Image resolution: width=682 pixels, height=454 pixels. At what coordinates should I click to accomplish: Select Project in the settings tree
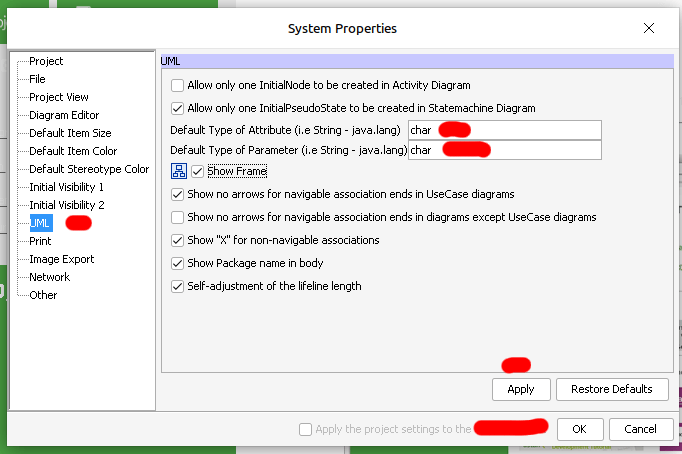[46, 61]
